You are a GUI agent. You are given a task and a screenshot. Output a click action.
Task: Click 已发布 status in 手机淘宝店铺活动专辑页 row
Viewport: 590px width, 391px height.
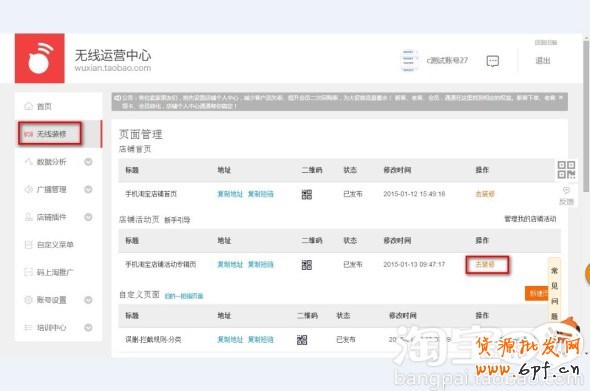pyautogui.click(x=353, y=265)
